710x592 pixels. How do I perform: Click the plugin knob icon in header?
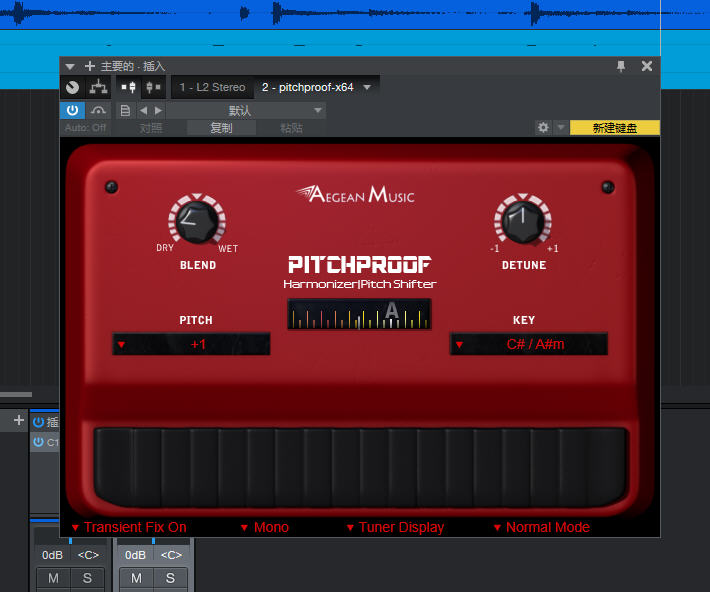pos(72,87)
